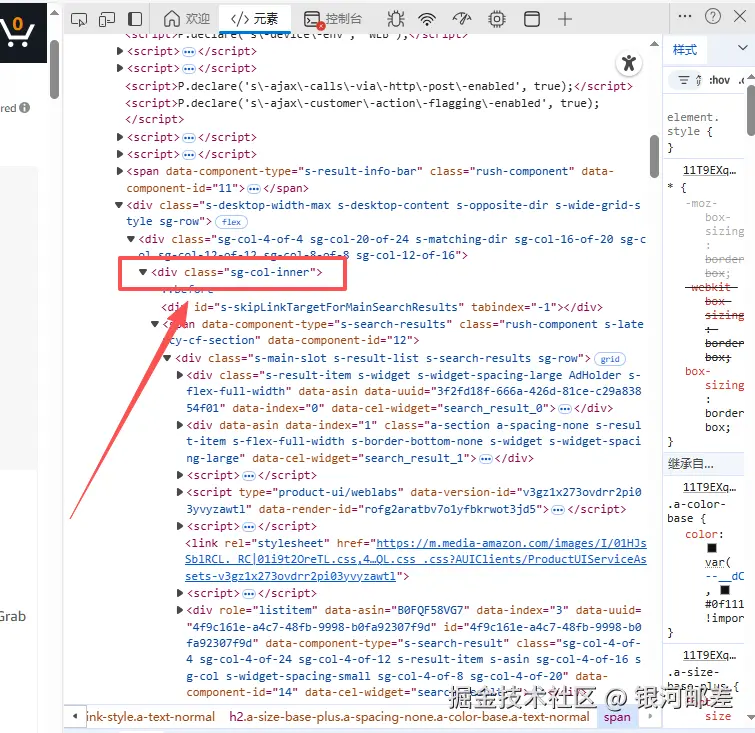Open the Memory chip icon tool
This screenshot has width=755, height=733.
[496, 19]
